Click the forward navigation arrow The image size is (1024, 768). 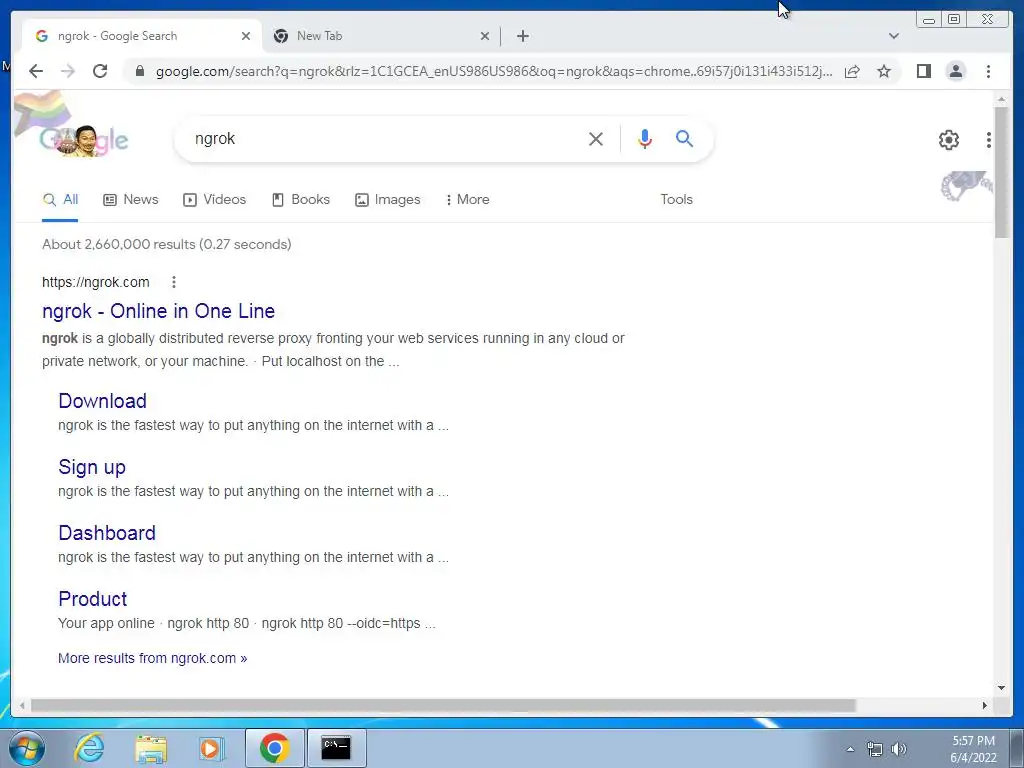[68, 71]
